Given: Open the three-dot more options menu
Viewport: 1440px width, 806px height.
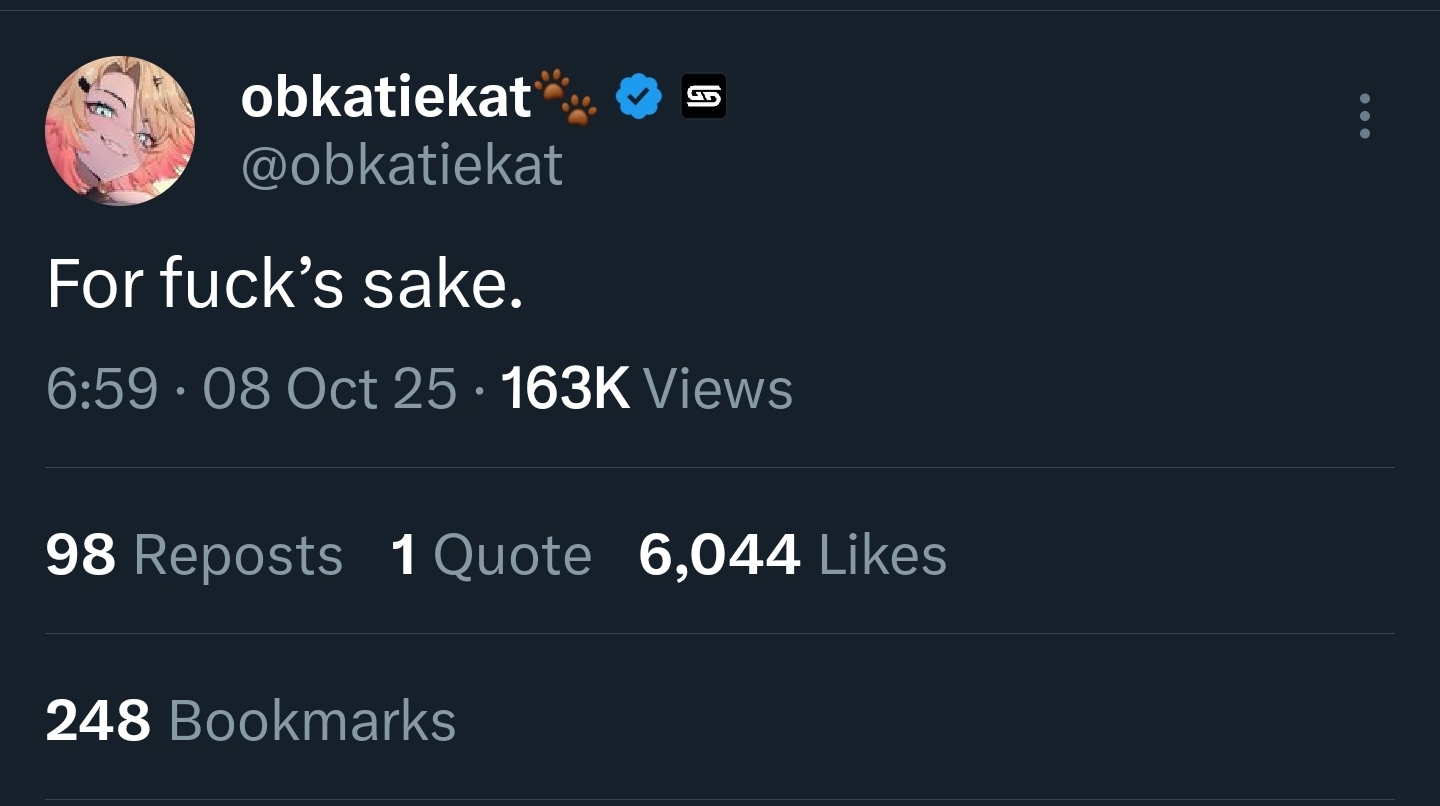Looking at the screenshot, I should click(1364, 117).
